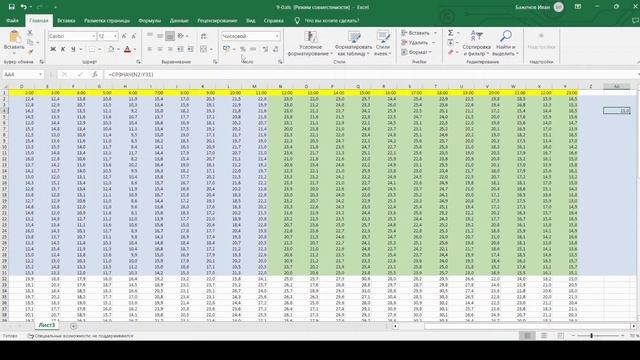
Task: Click the Cut scissors icon
Action: click(x=30, y=33)
